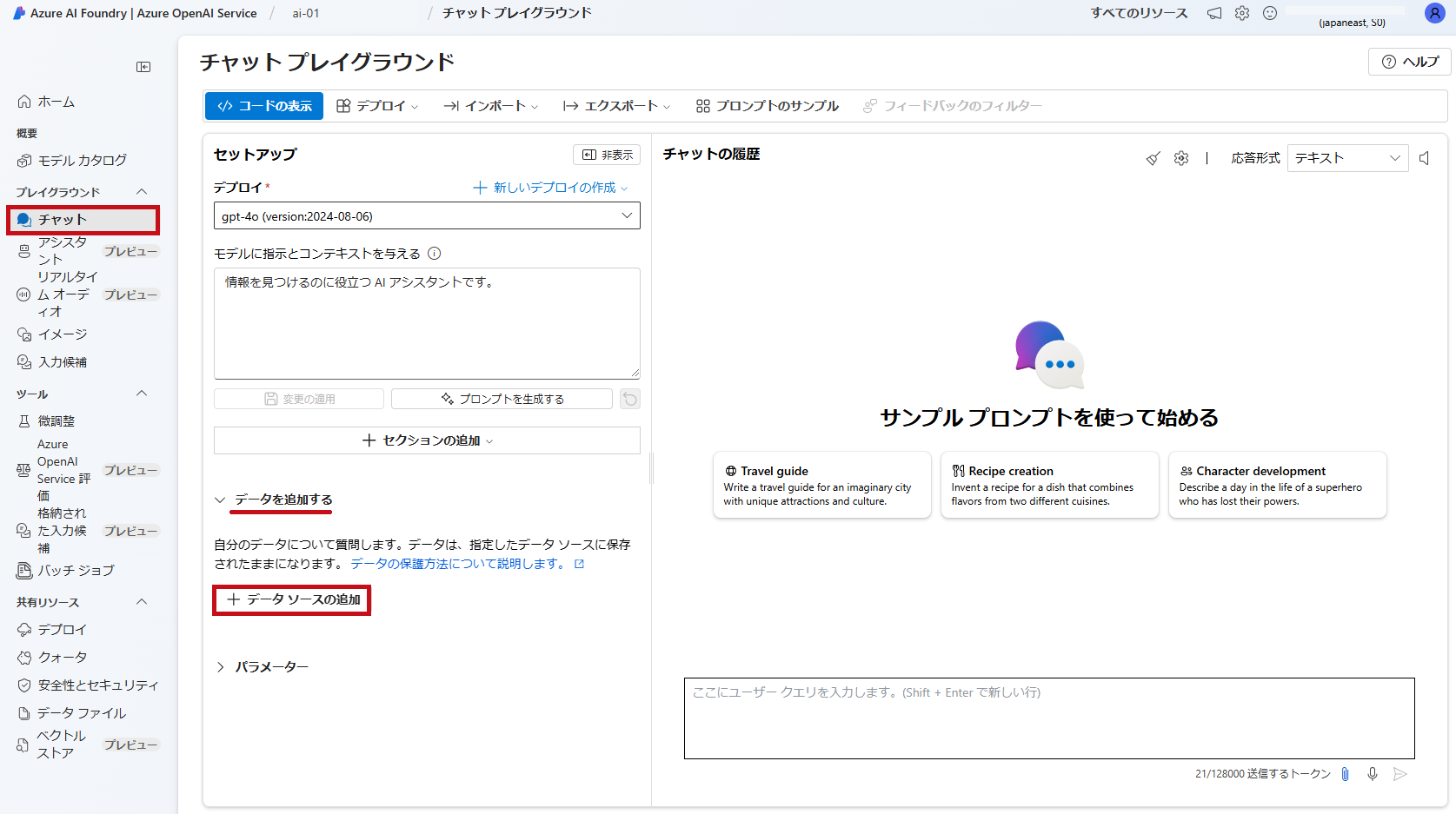This screenshot has width=1456, height=814.
Task: Select the Character development sample prompt
Action: 1277,485
